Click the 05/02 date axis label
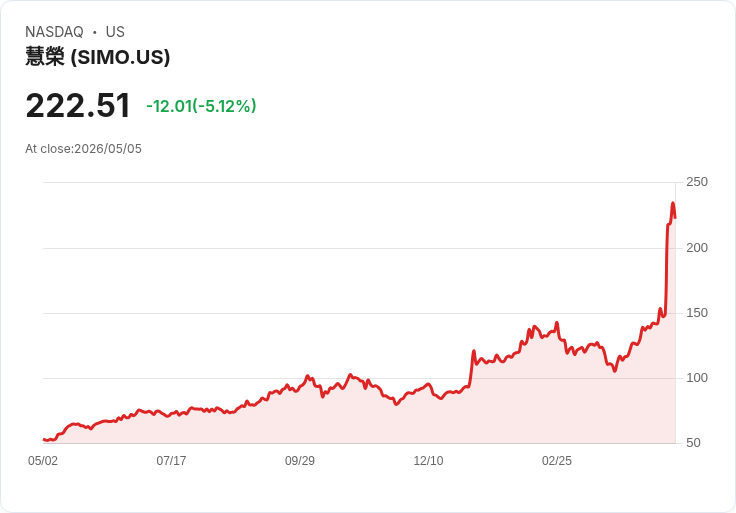The height and width of the screenshot is (513, 736). pos(43,460)
